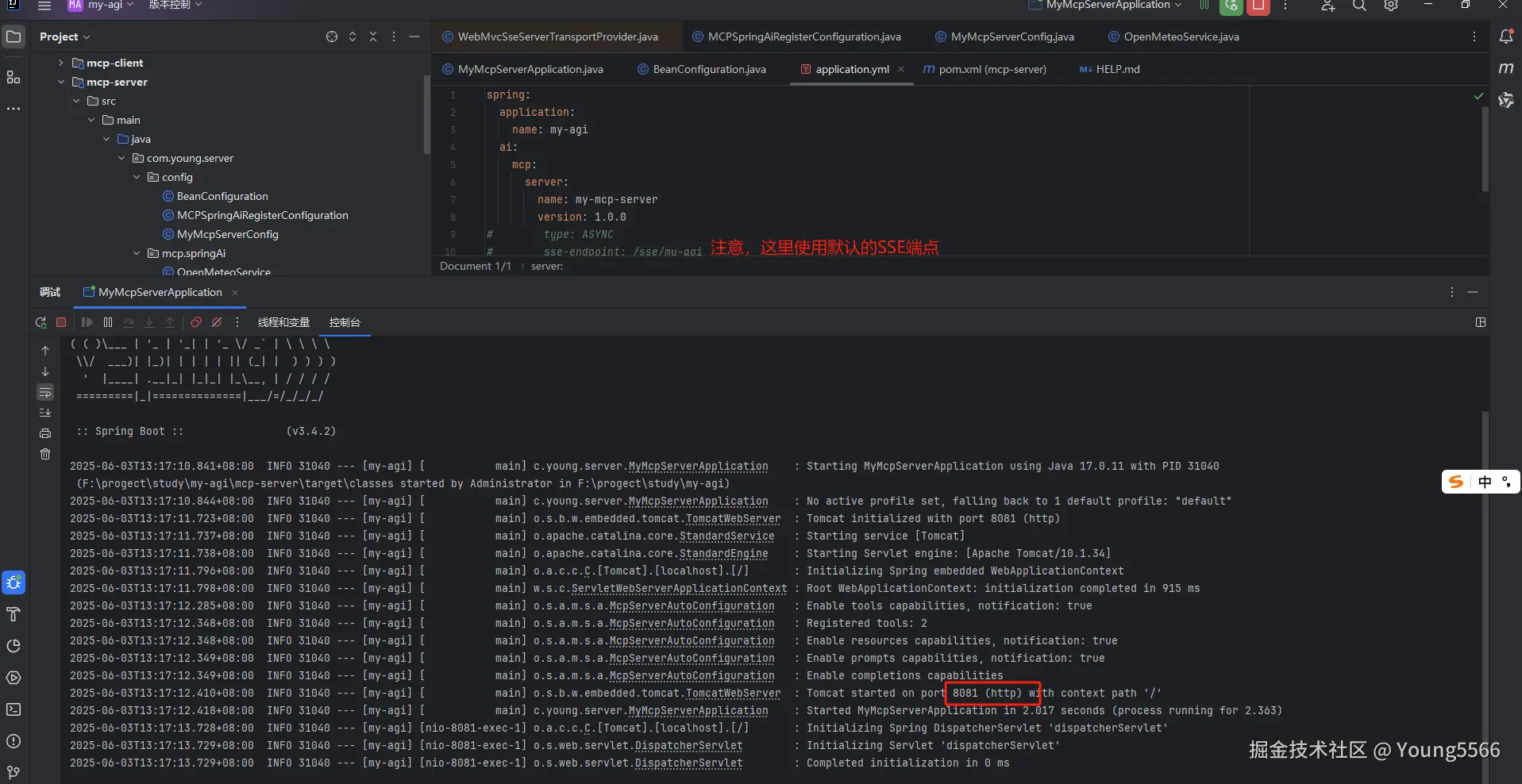
Task: Open the 线程和变量 debugger tab
Action: click(x=283, y=322)
